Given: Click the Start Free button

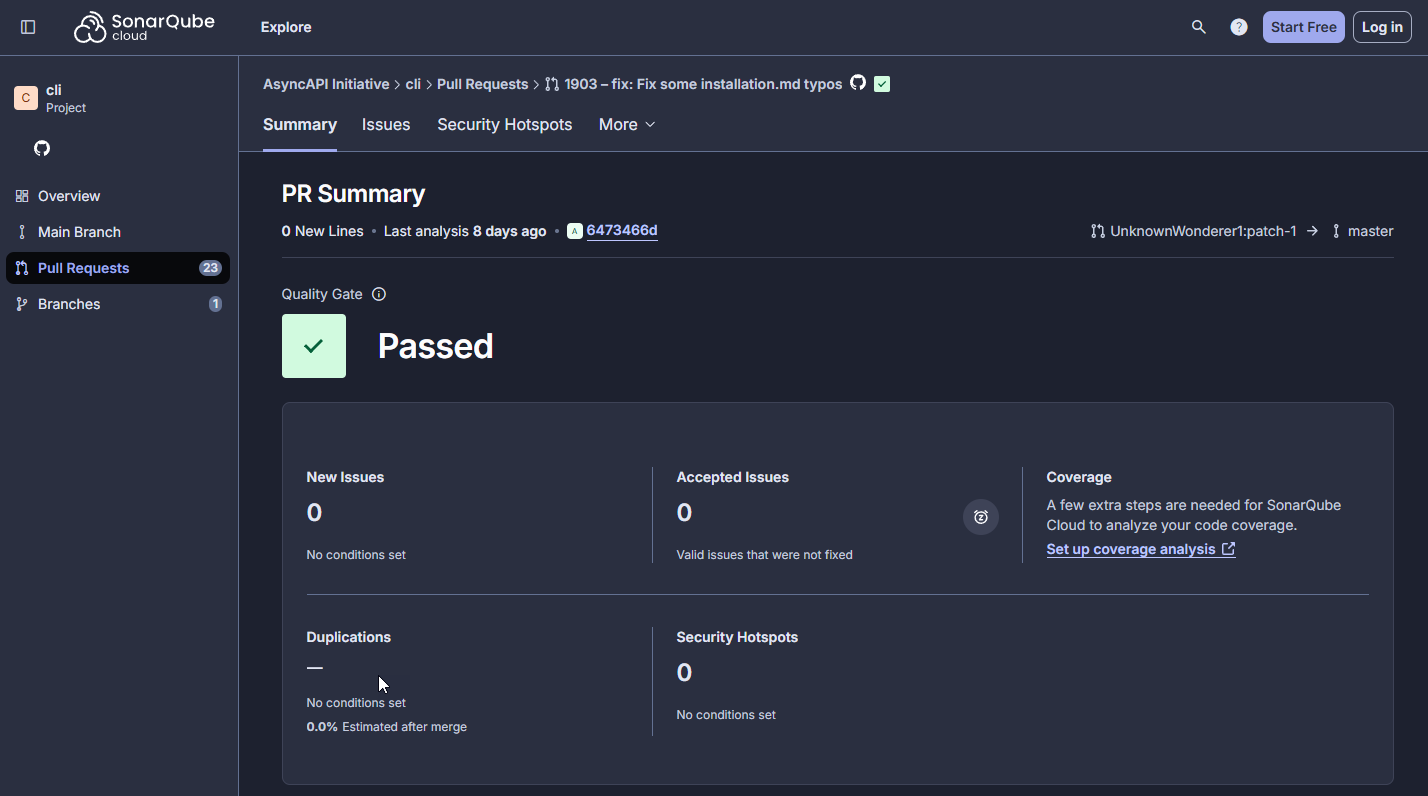Looking at the screenshot, I should pyautogui.click(x=1303, y=27).
